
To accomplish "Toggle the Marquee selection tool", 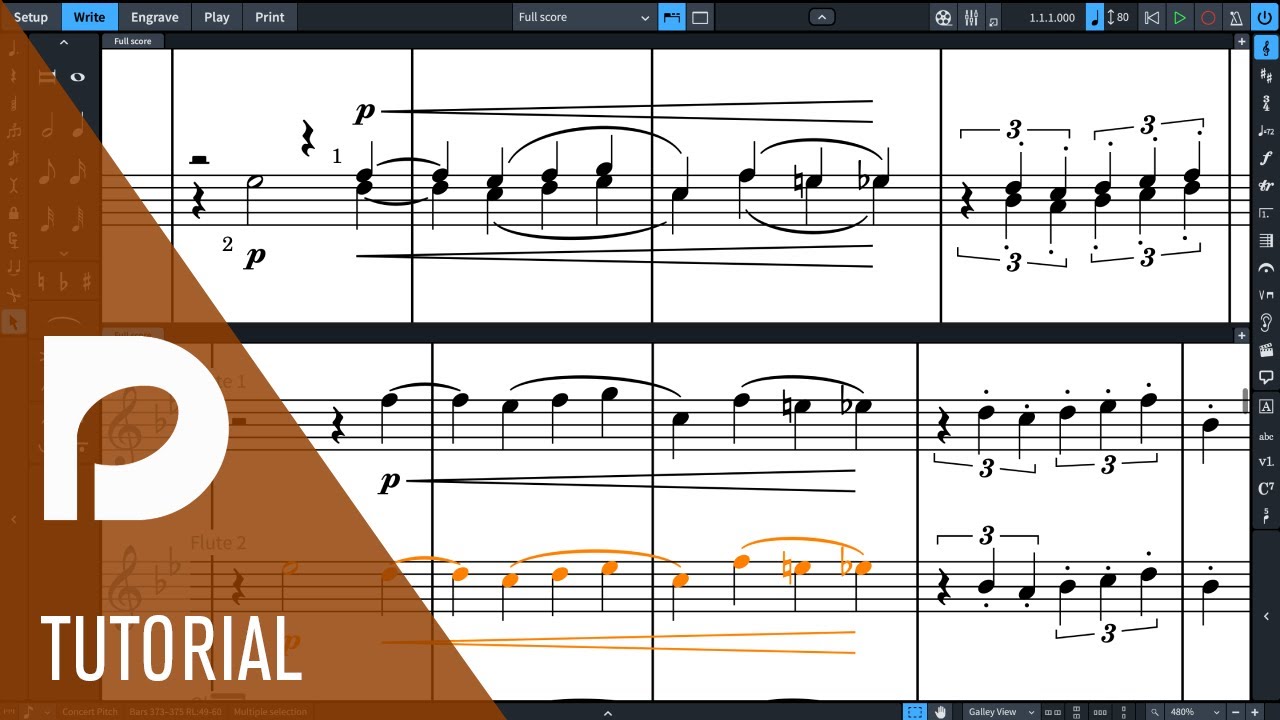I will coord(915,712).
